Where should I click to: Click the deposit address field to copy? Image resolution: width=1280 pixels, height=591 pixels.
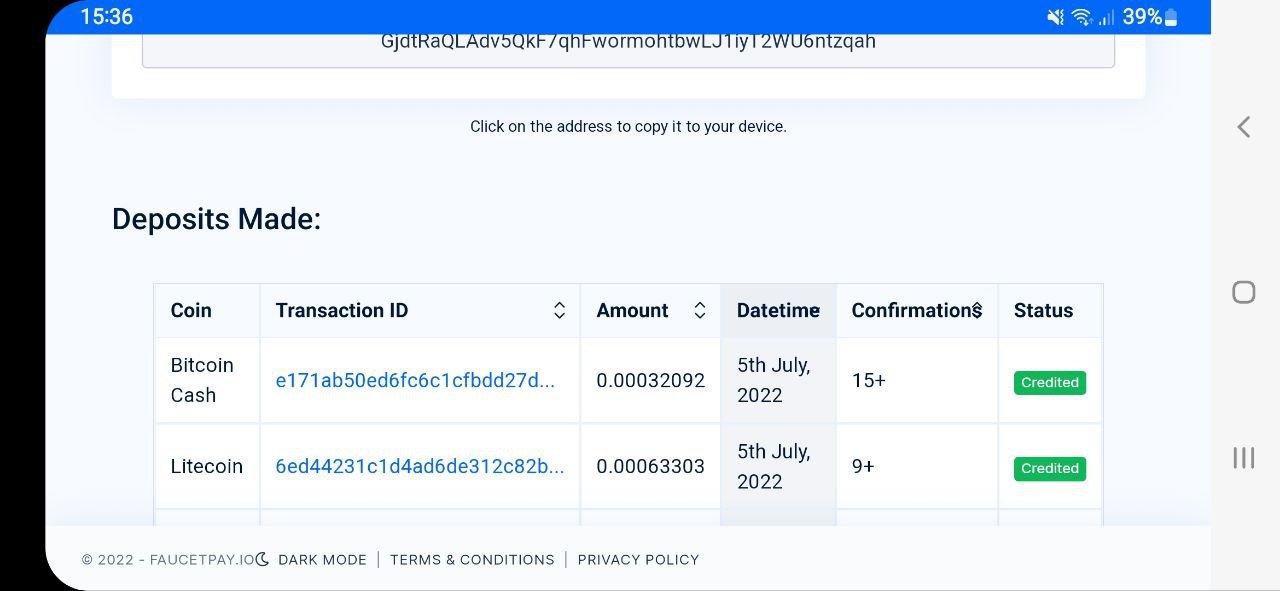[x=628, y=47]
